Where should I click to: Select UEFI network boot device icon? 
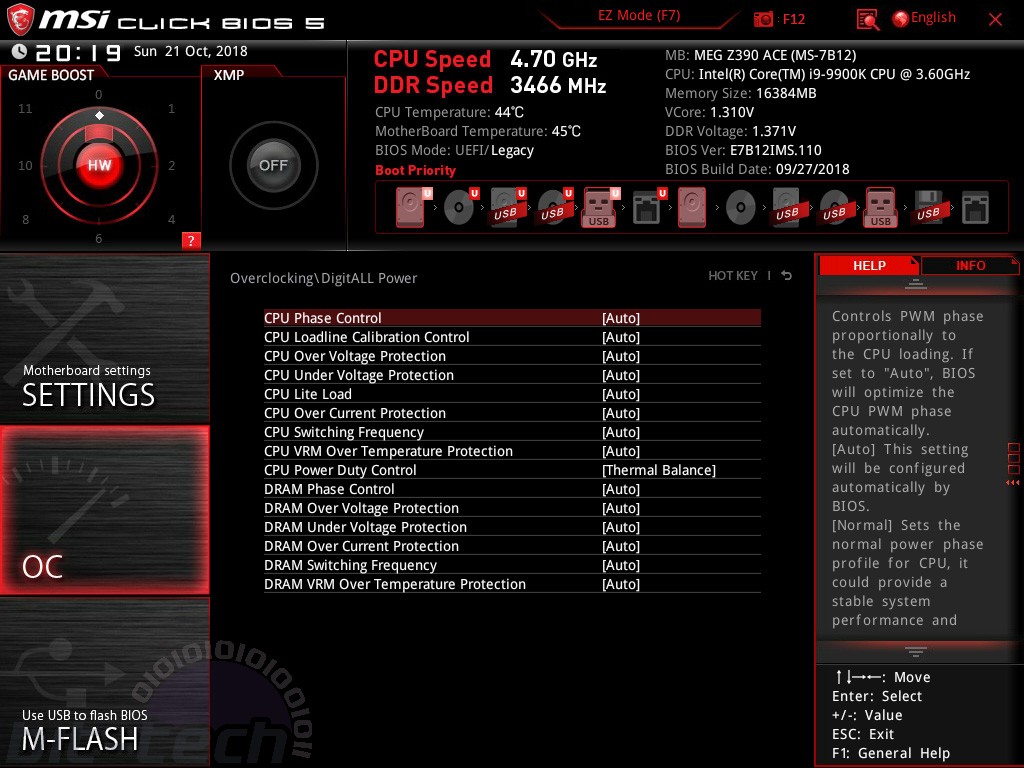[x=648, y=208]
